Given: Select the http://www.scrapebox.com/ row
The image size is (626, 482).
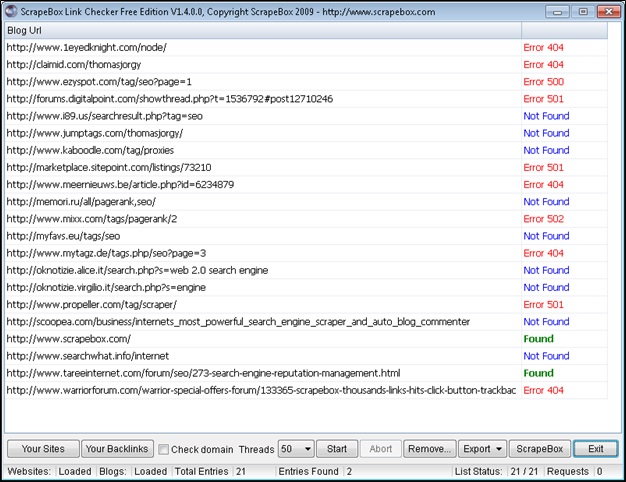Looking at the screenshot, I should [x=306, y=339].
